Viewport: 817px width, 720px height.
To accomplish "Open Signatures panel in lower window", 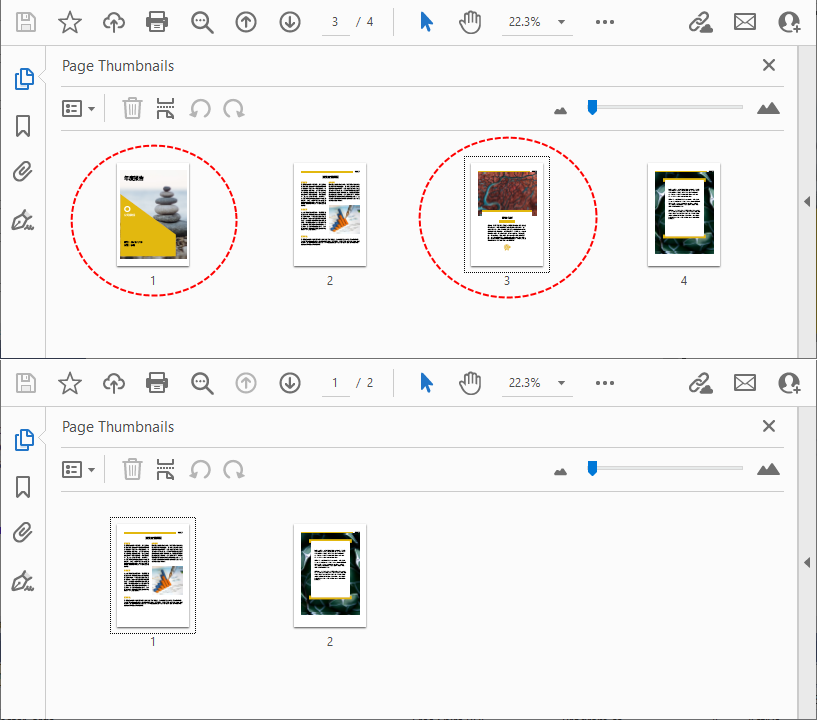I will tap(22, 580).
